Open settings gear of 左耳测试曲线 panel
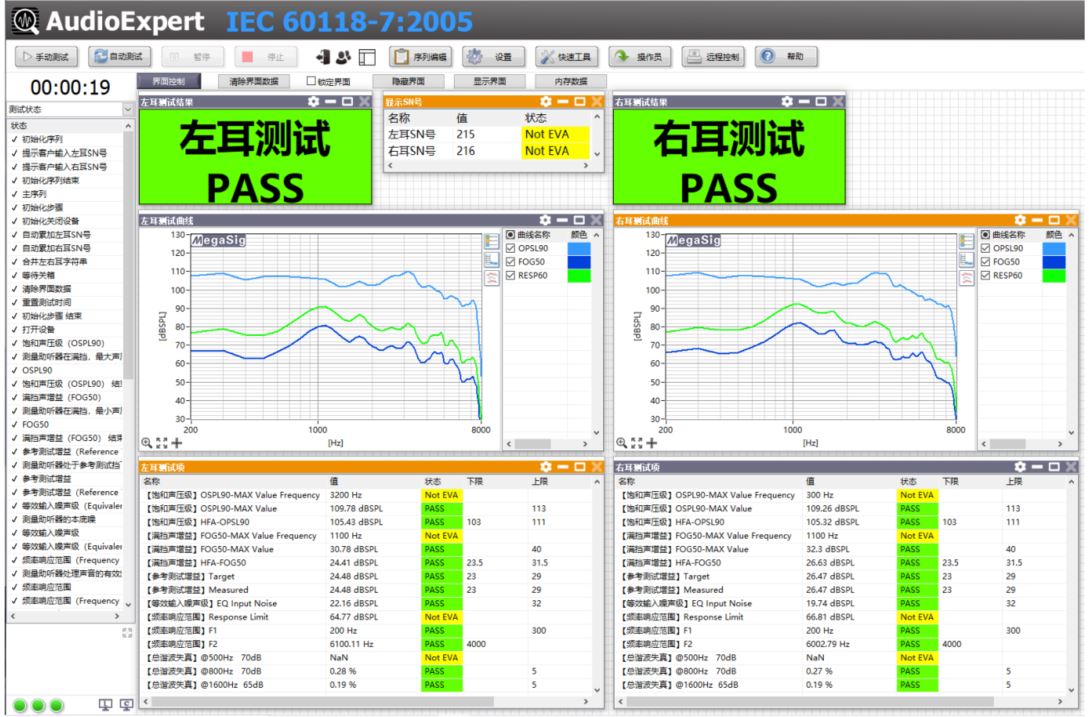The width and height of the screenshot is (1090, 717). tap(545, 220)
